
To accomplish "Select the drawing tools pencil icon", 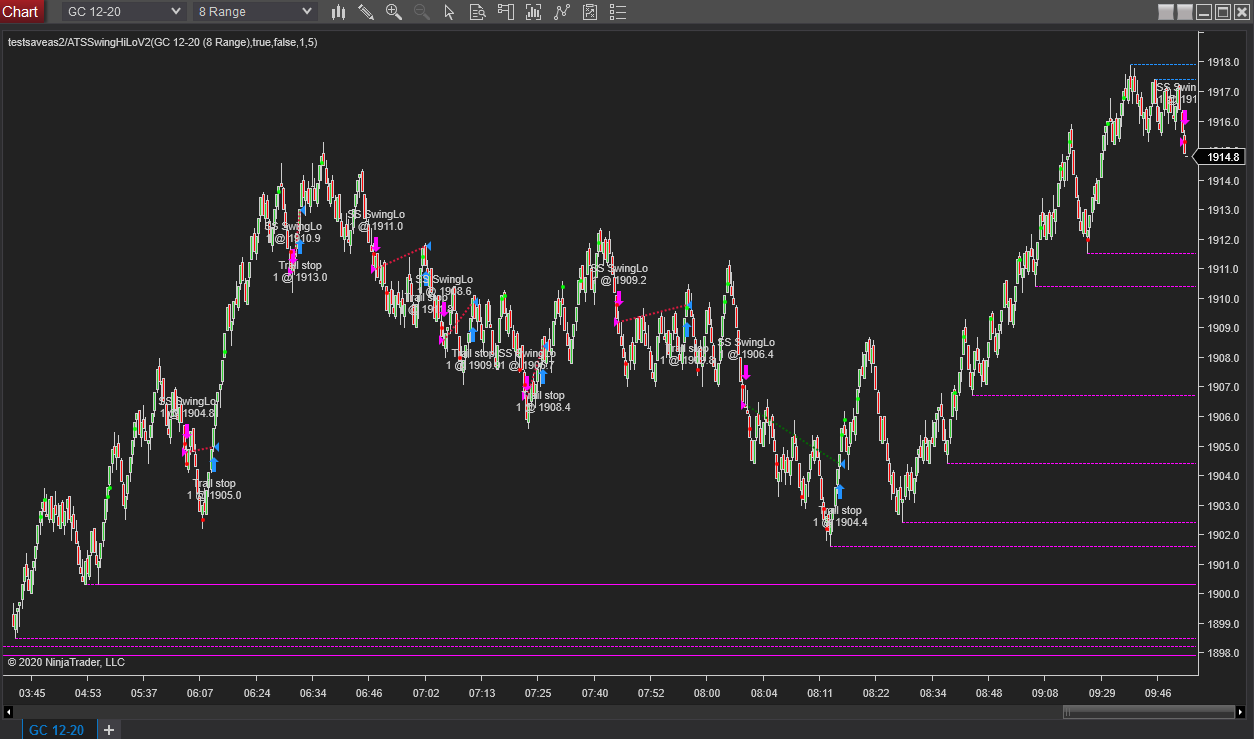I will pos(366,12).
